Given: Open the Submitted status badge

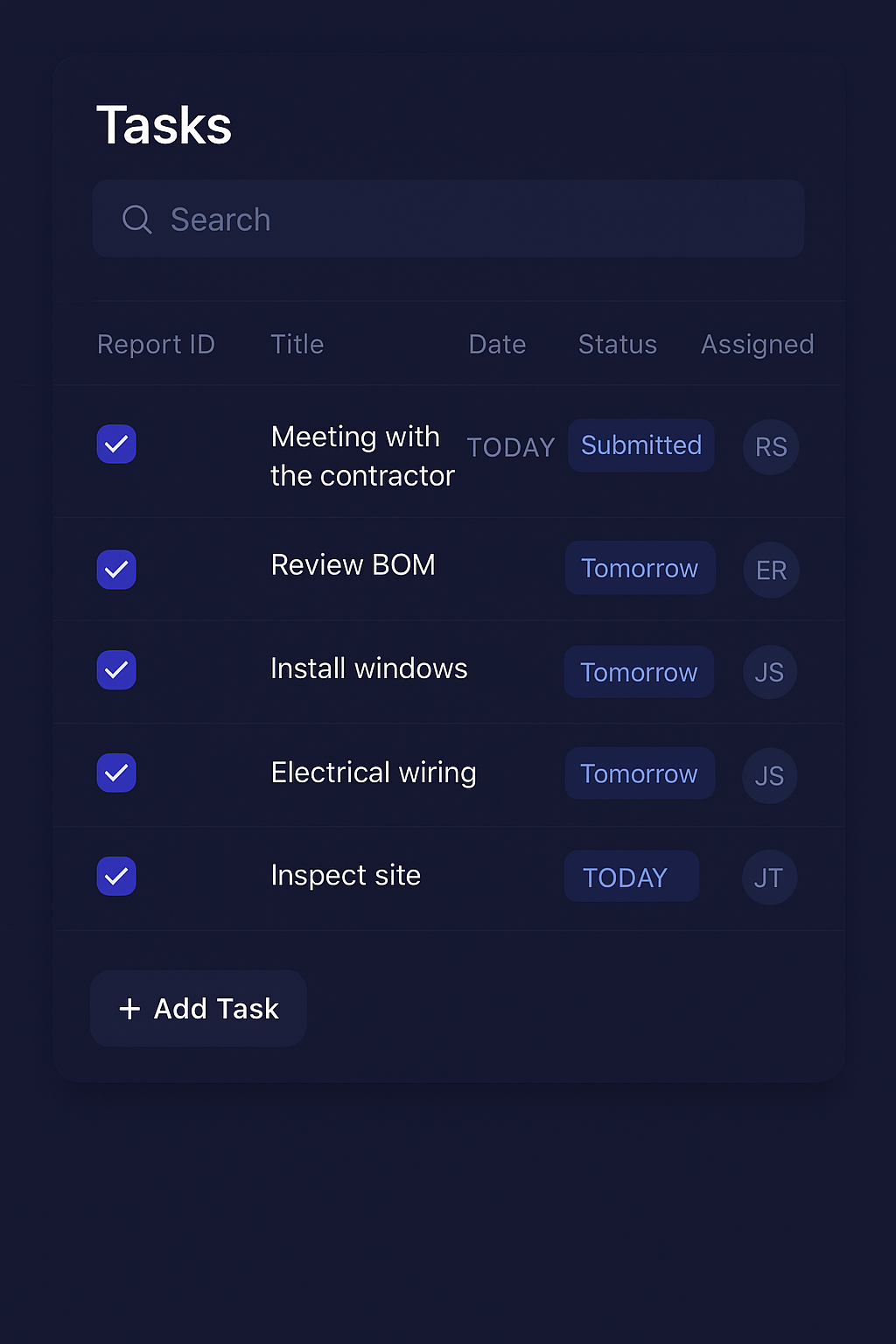Looking at the screenshot, I should pyautogui.click(x=640, y=445).
